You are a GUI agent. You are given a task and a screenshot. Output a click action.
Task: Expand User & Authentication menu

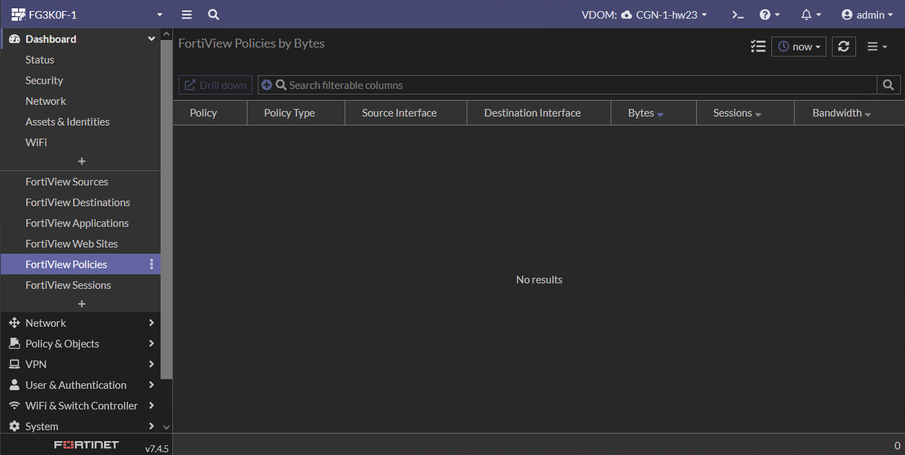tap(81, 385)
